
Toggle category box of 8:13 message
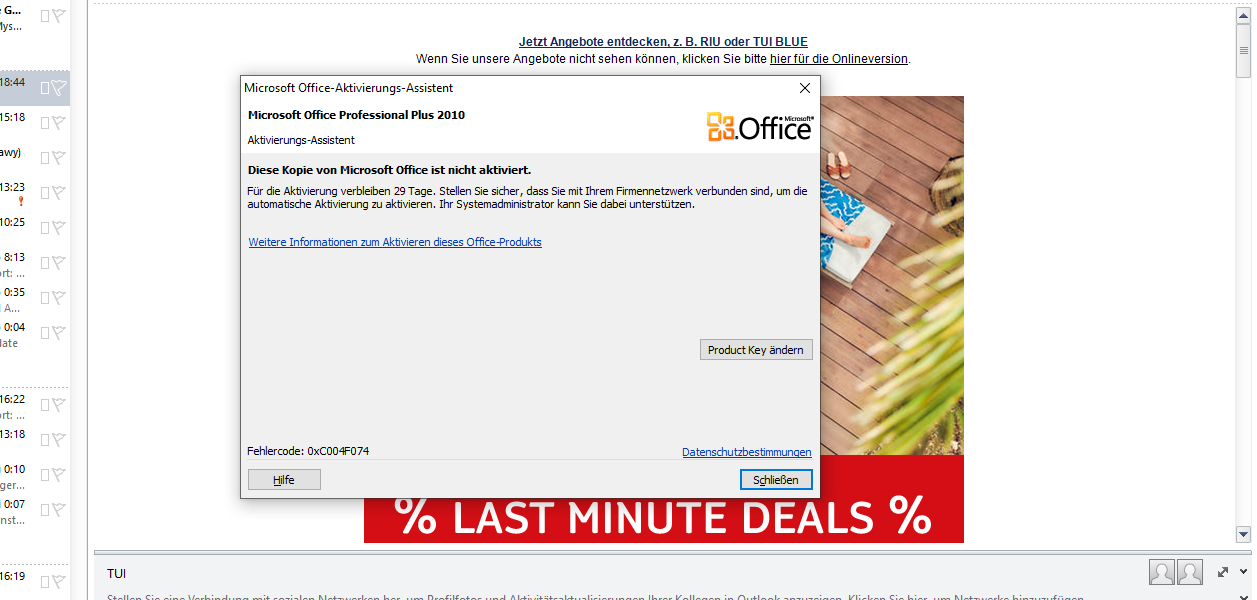click(x=45, y=263)
